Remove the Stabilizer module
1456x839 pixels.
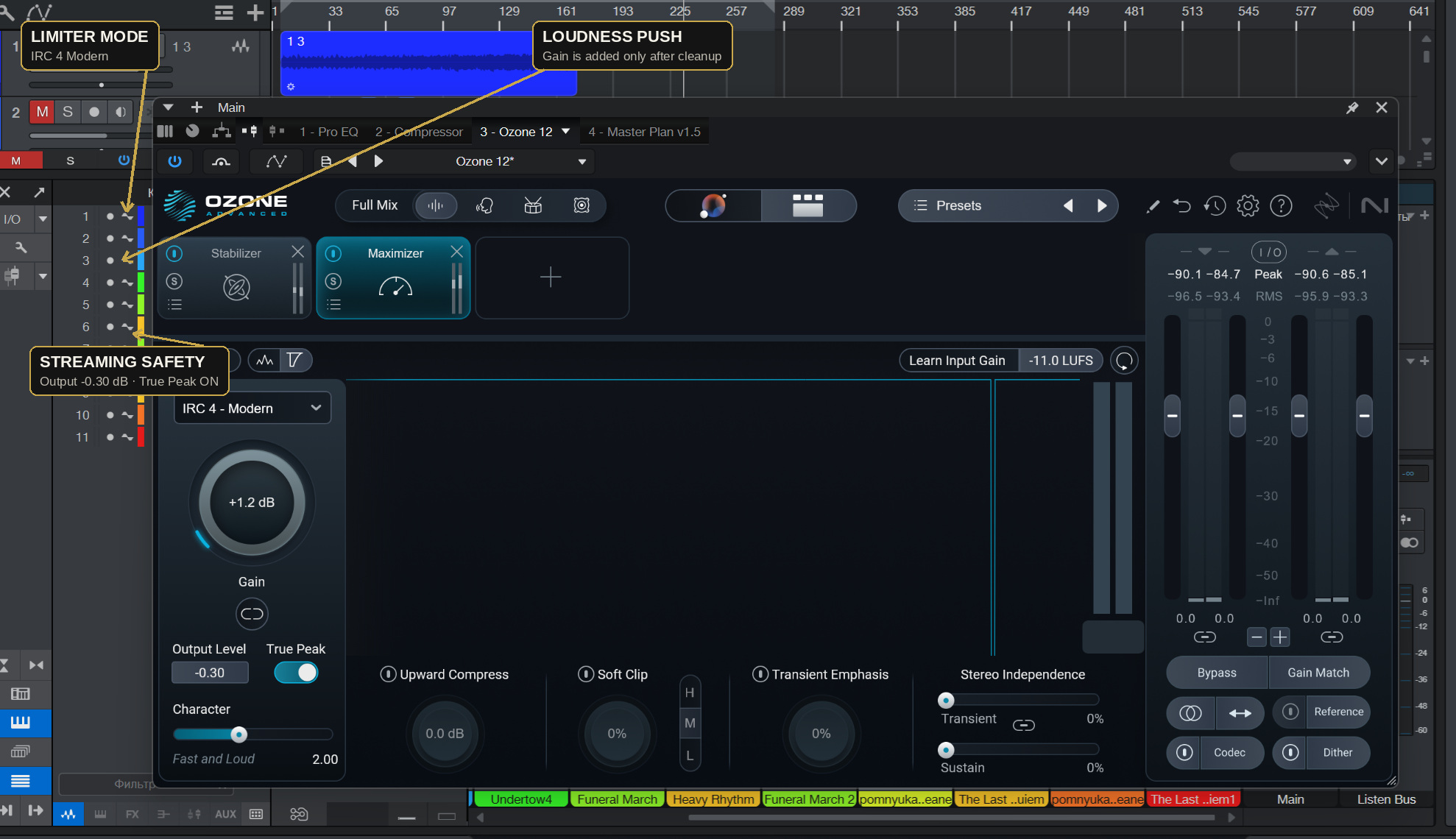tap(297, 252)
